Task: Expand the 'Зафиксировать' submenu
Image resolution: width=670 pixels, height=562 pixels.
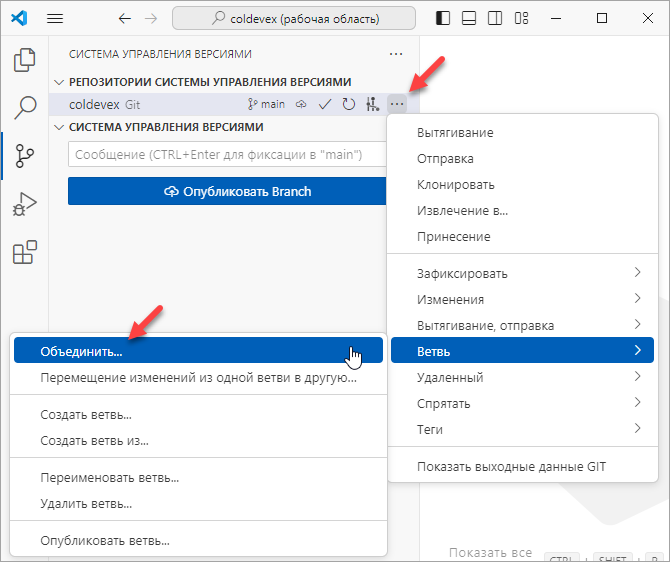Action: coord(520,273)
